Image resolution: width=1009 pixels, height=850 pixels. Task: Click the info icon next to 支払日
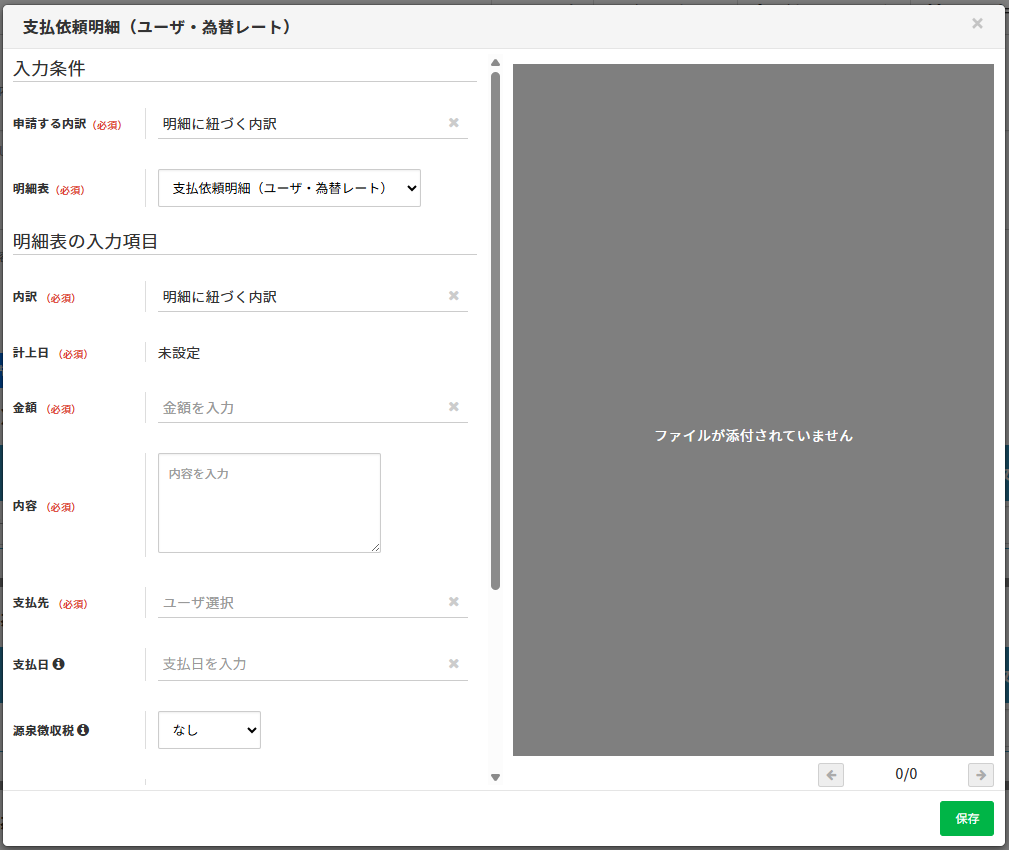coord(59,664)
